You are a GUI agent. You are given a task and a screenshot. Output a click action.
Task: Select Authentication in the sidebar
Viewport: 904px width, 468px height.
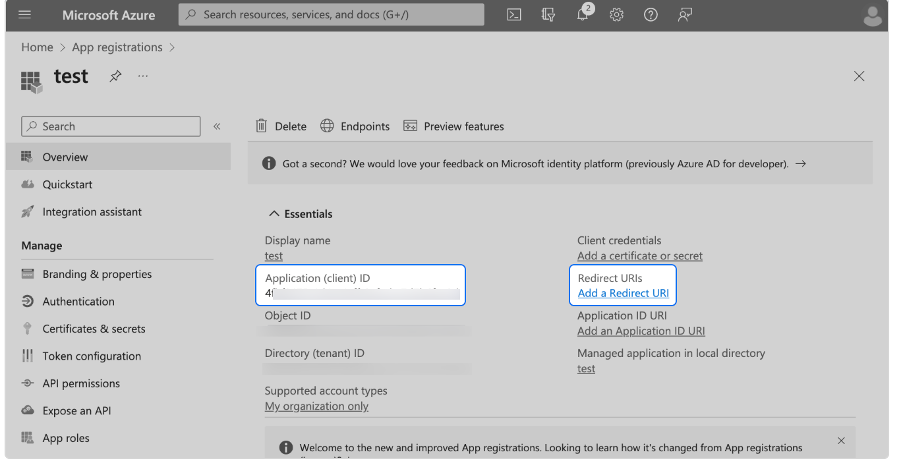[78, 301]
